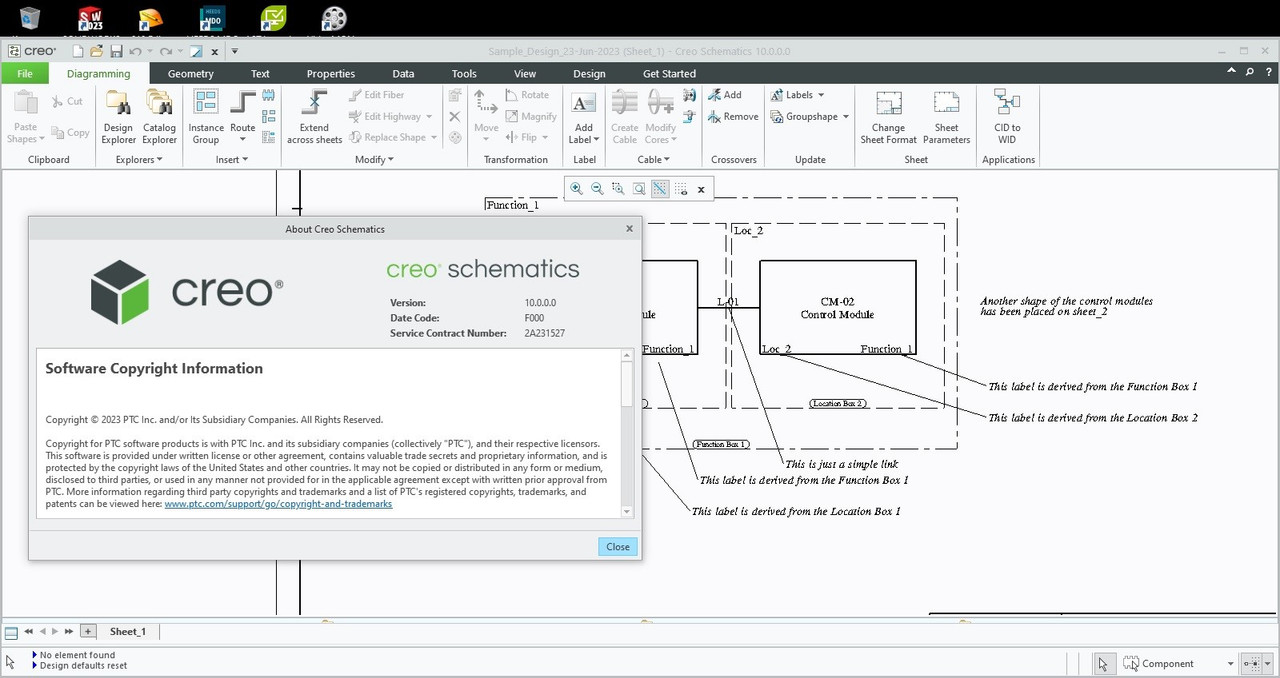Click Zoom In in floating view toolbar
Viewport: 1280px width, 678px height.
(576, 188)
